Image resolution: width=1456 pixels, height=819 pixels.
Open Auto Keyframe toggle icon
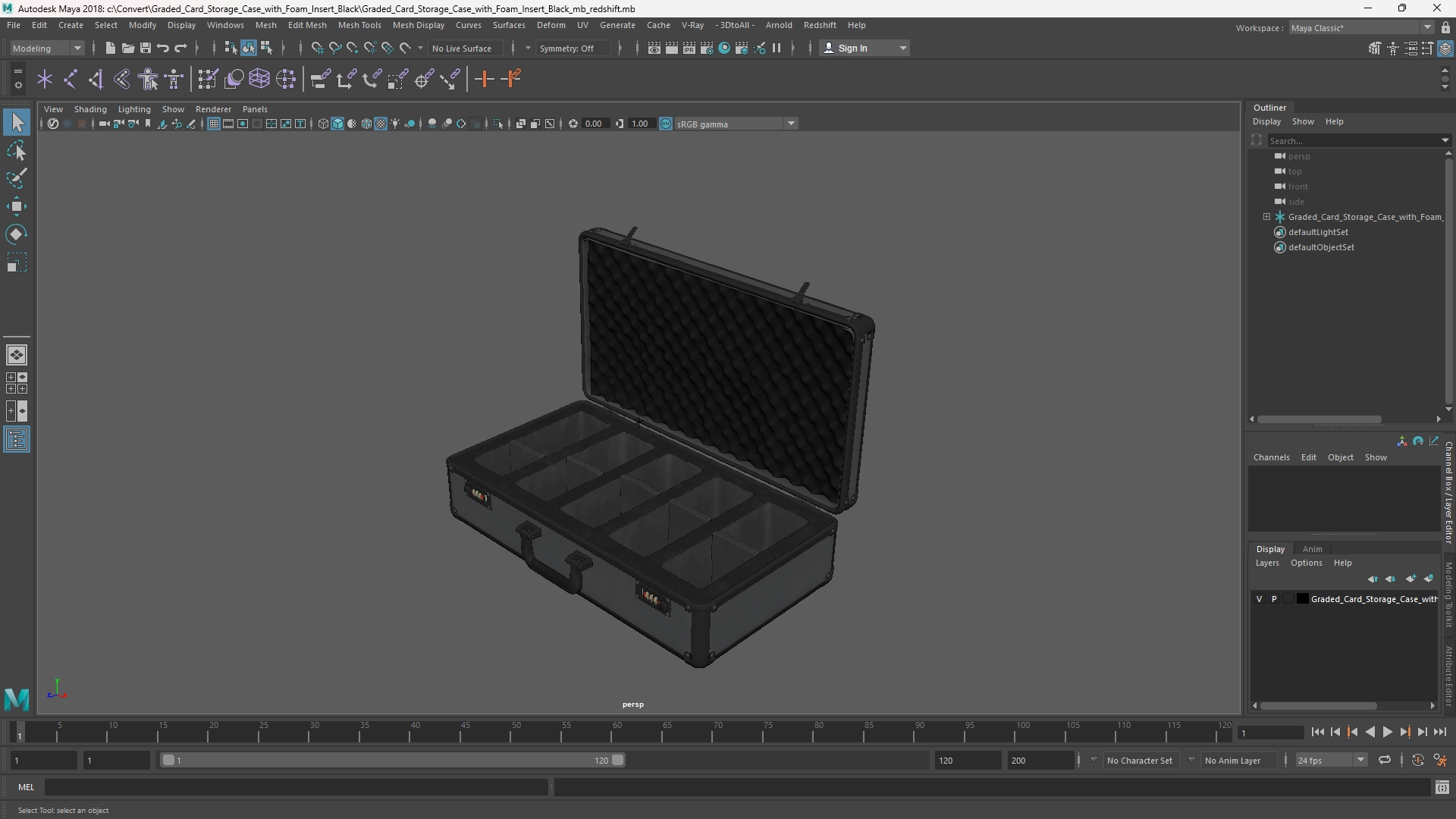coord(1417,760)
